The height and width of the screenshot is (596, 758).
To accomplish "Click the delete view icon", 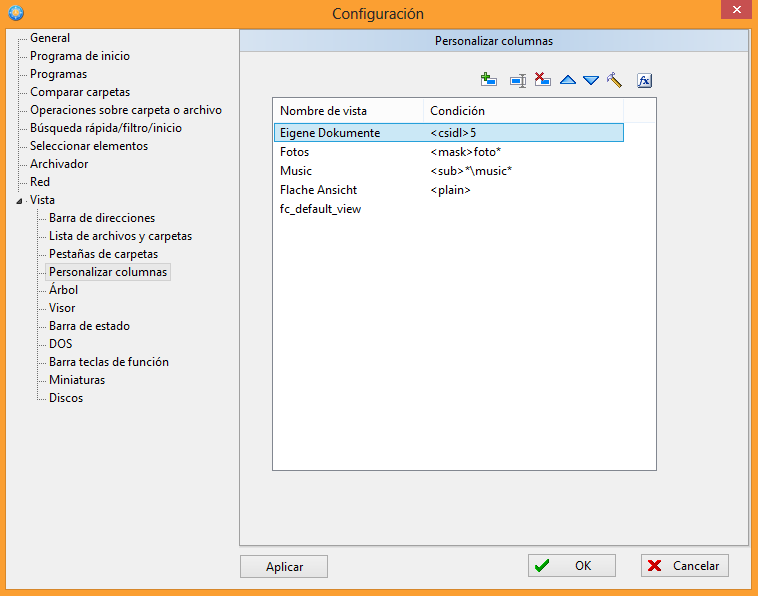I will click(542, 80).
